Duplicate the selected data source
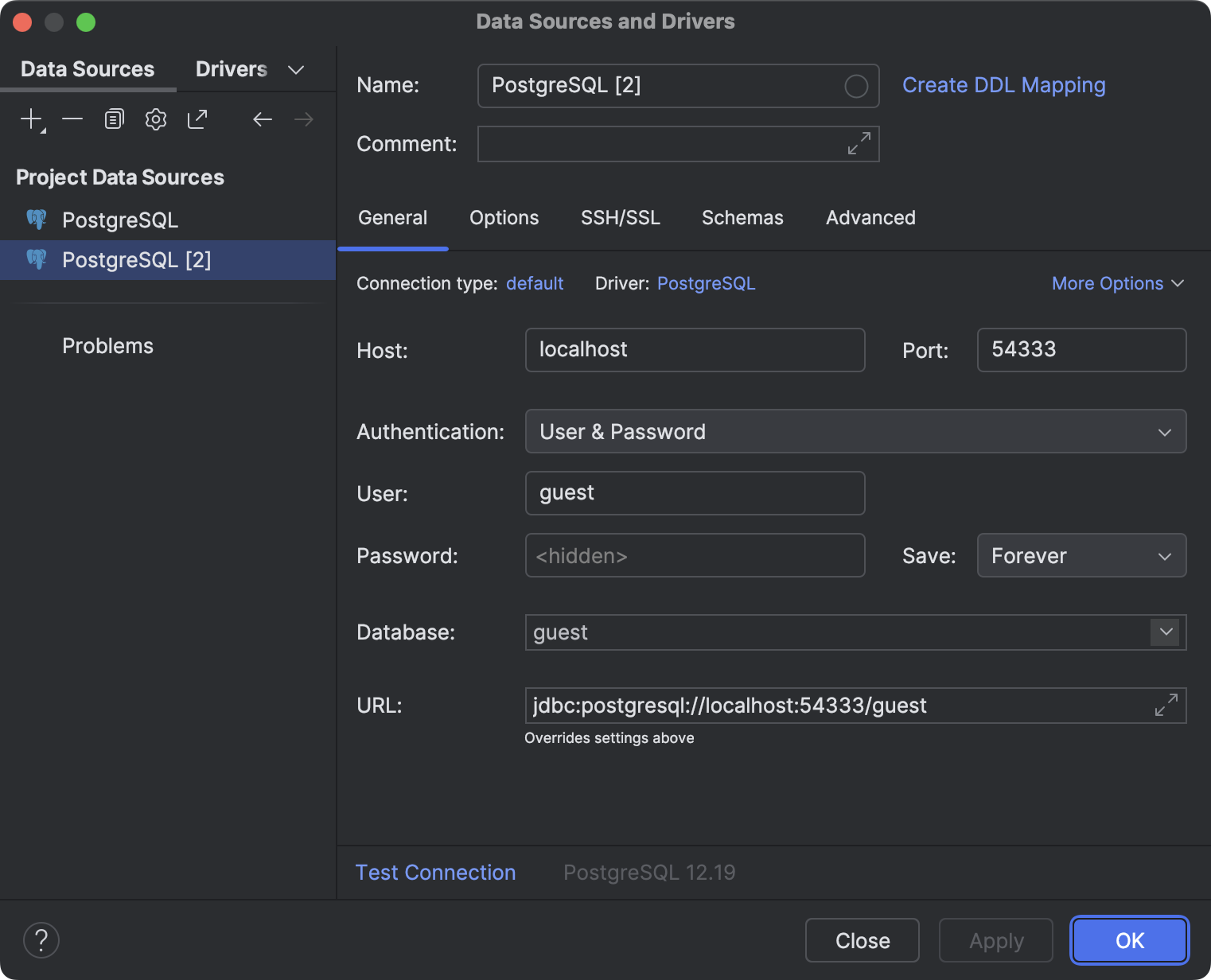This screenshot has width=1211, height=980. [114, 119]
